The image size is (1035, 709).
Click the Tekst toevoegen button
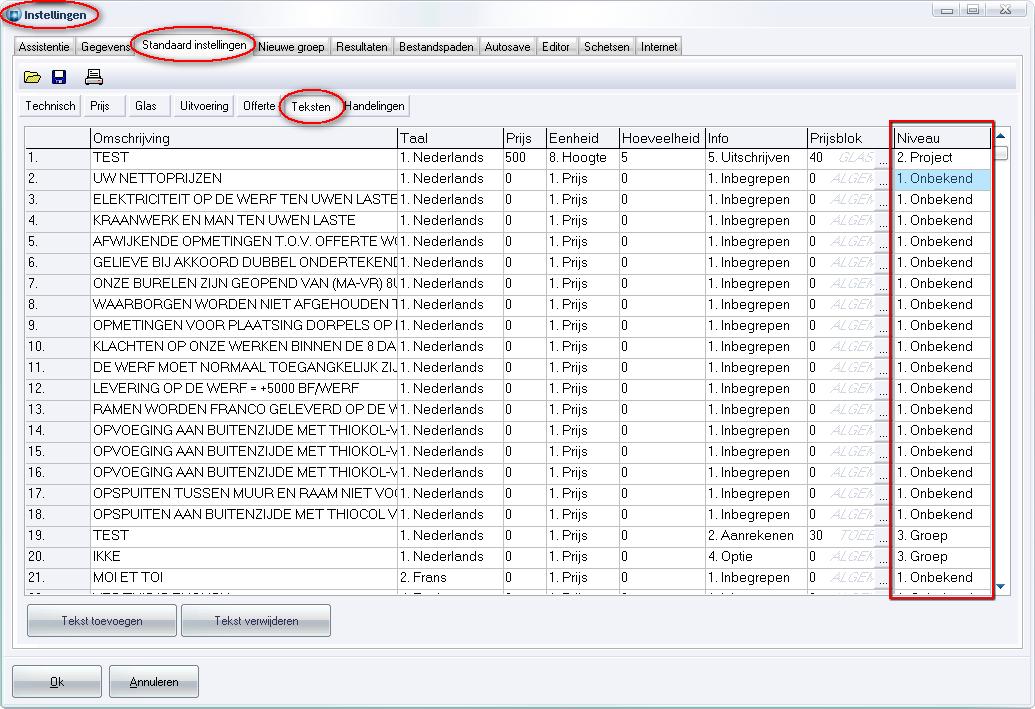click(102, 621)
